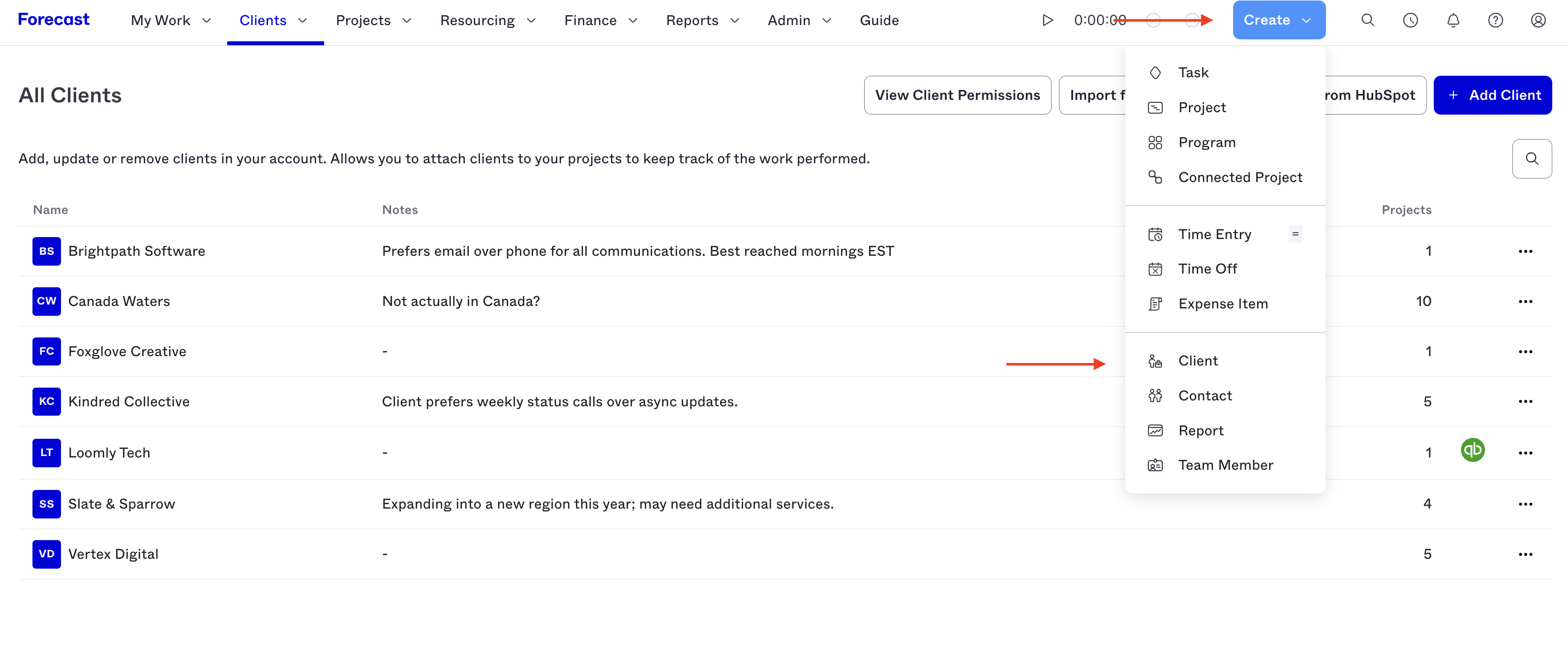
Task: Open more options for Brightpath Software
Action: [1525, 251]
